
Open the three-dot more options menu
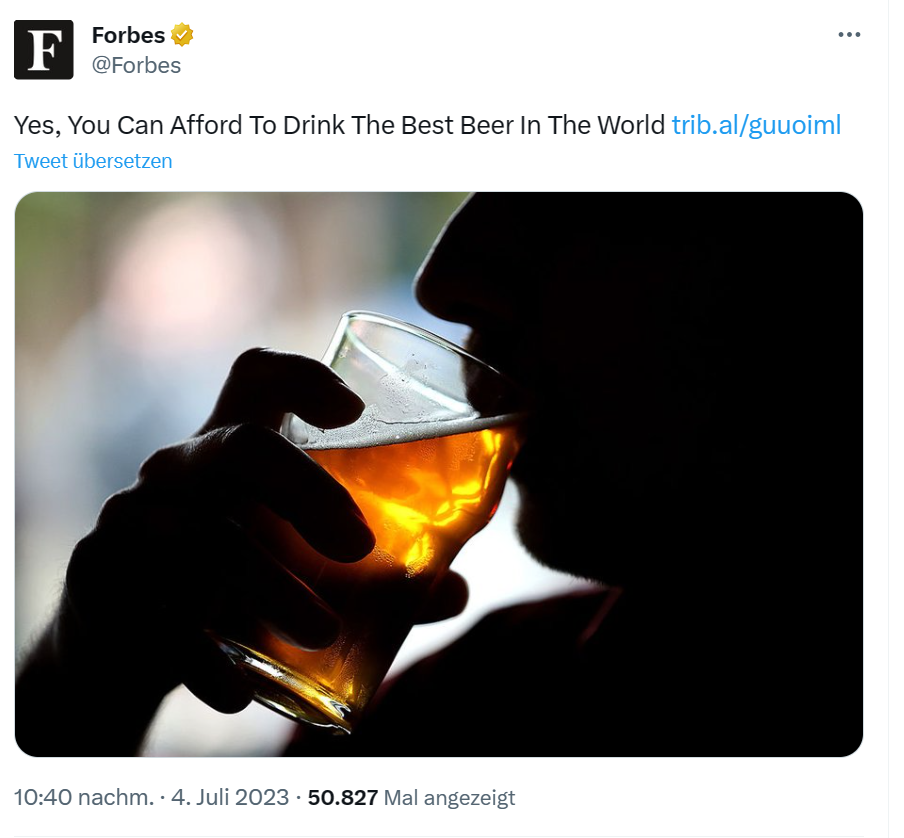click(x=848, y=35)
